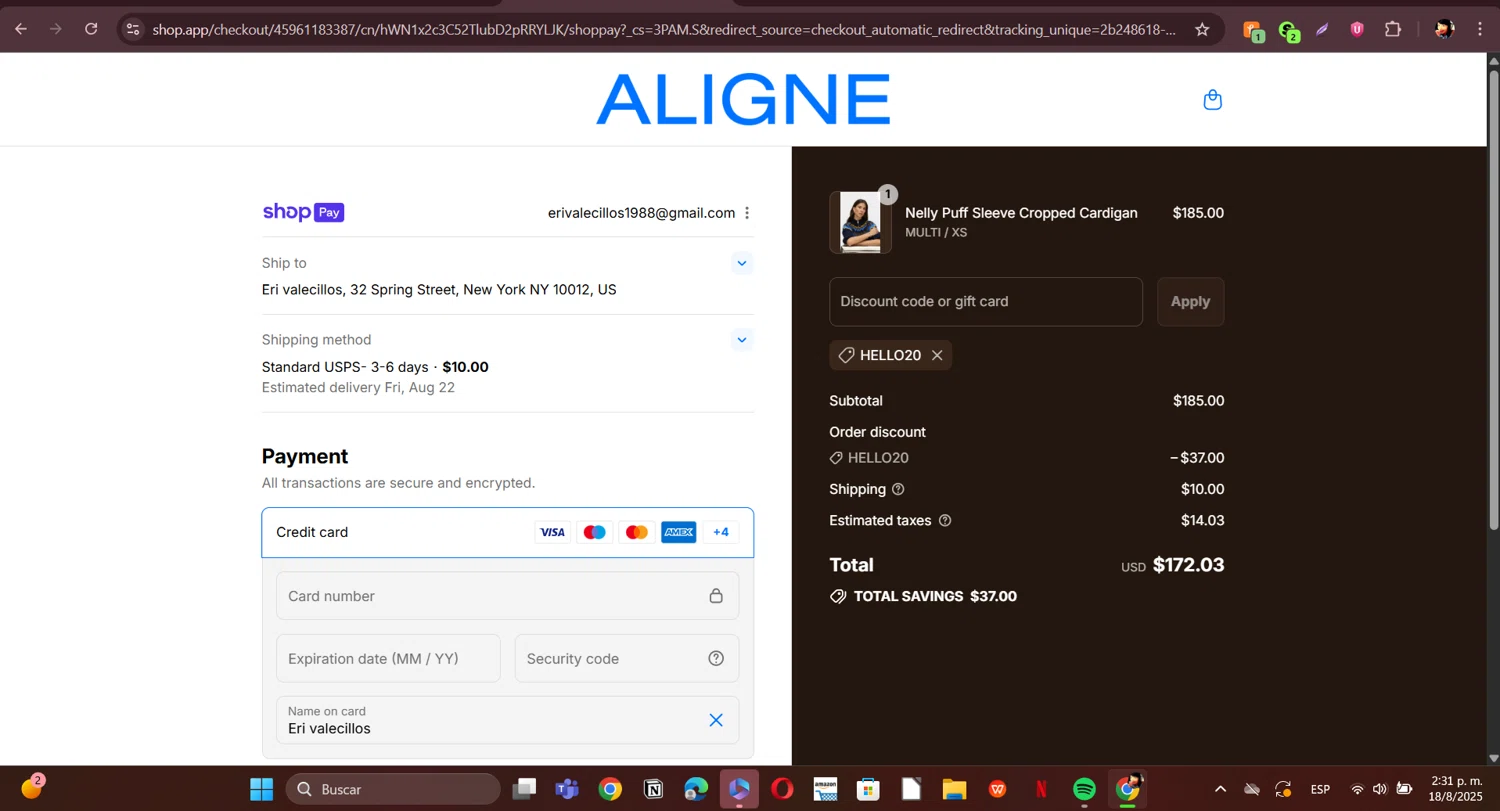The height and width of the screenshot is (811, 1500).
Task: Open File Explorer from taskbar
Action: tap(954, 789)
